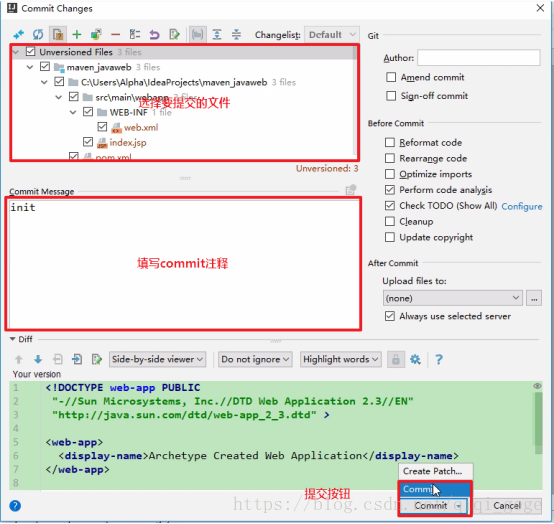Collapse the maven_javaweb tree node
Screen dimensions: 554x524
point(30,67)
